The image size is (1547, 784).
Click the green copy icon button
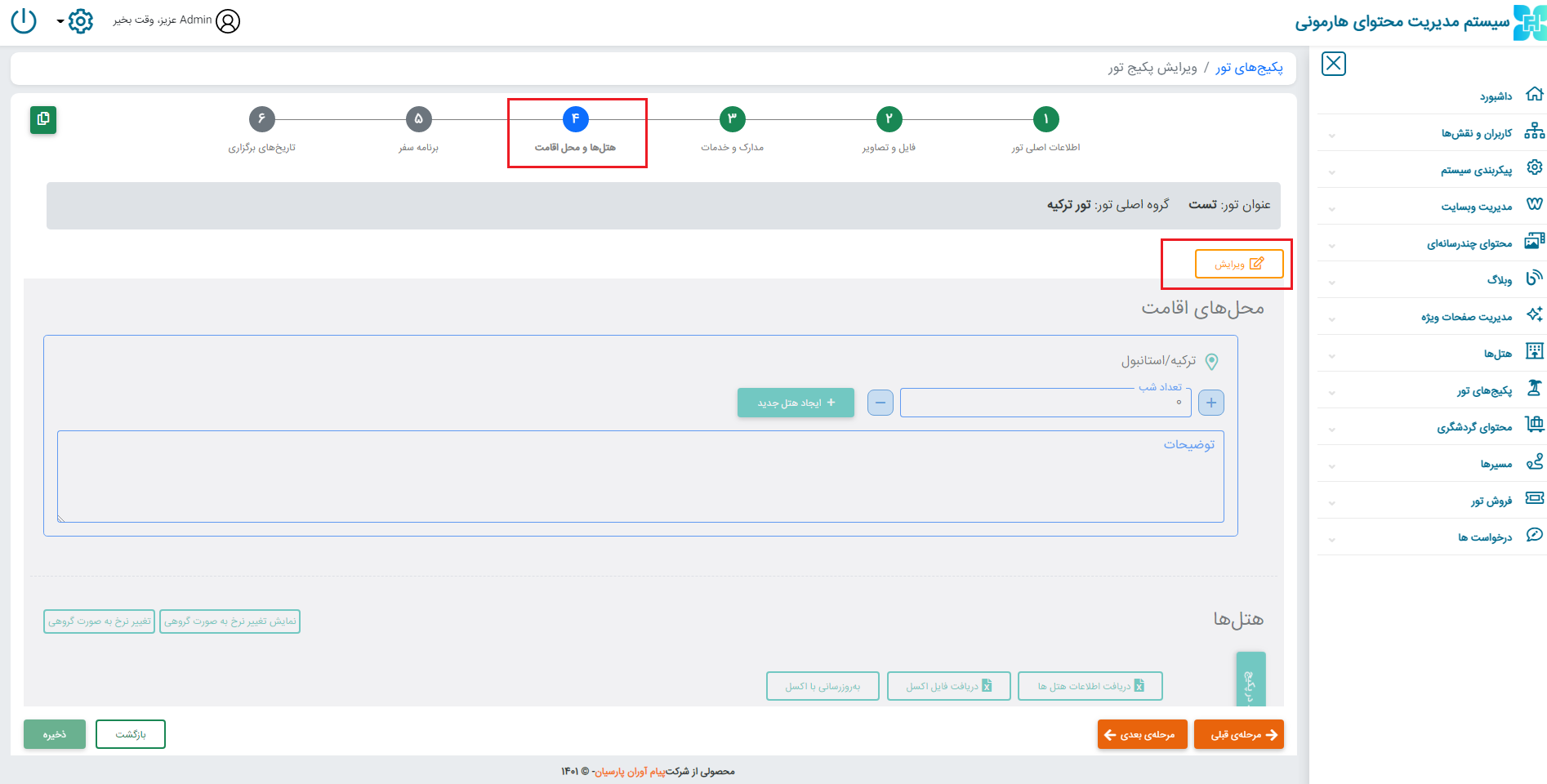43,119
